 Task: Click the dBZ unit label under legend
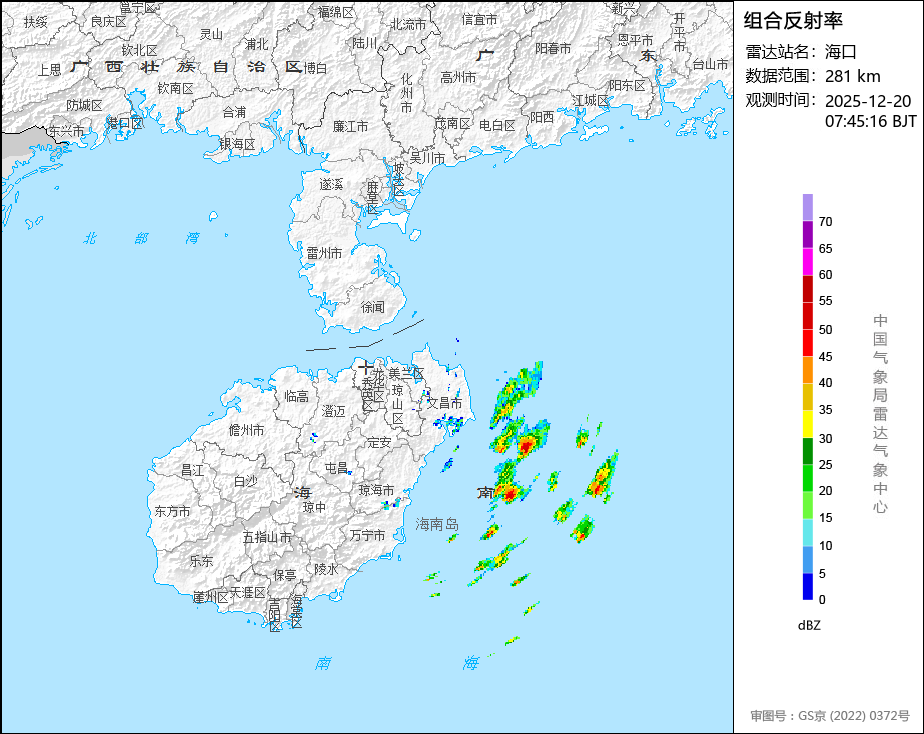pos(809,626)
